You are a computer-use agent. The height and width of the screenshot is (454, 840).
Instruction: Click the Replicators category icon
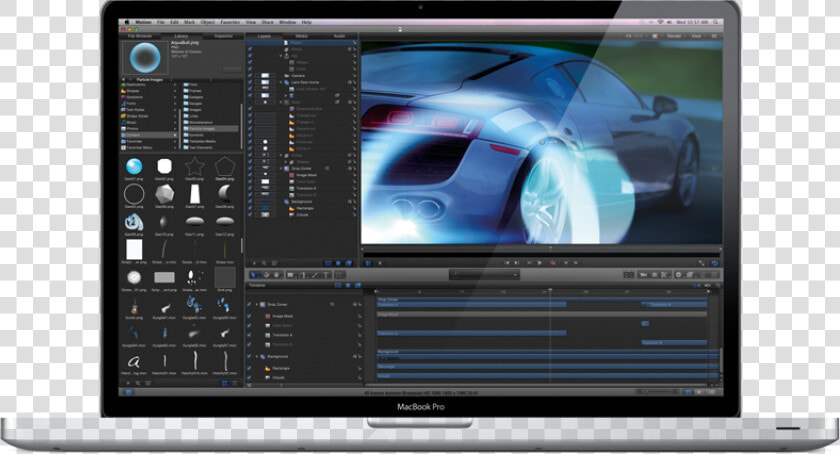pos(123,85)
